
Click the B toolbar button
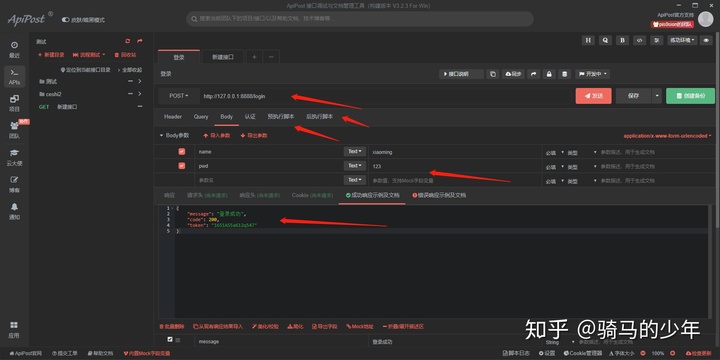tap(622, 40)
